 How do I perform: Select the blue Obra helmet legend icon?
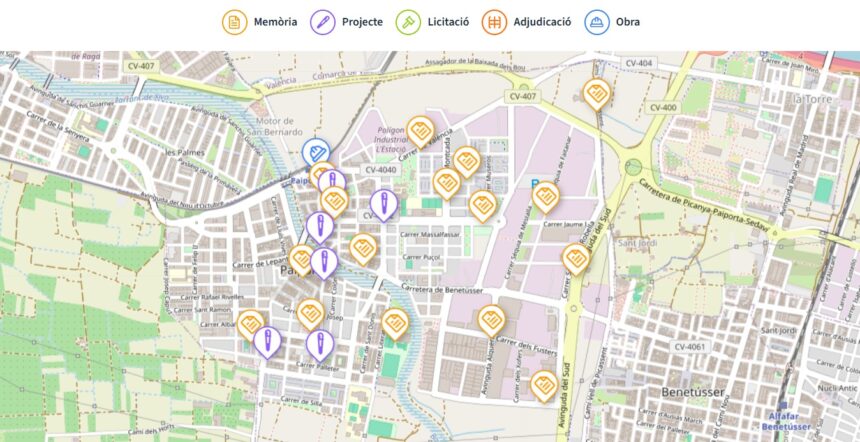coord(597,21)
